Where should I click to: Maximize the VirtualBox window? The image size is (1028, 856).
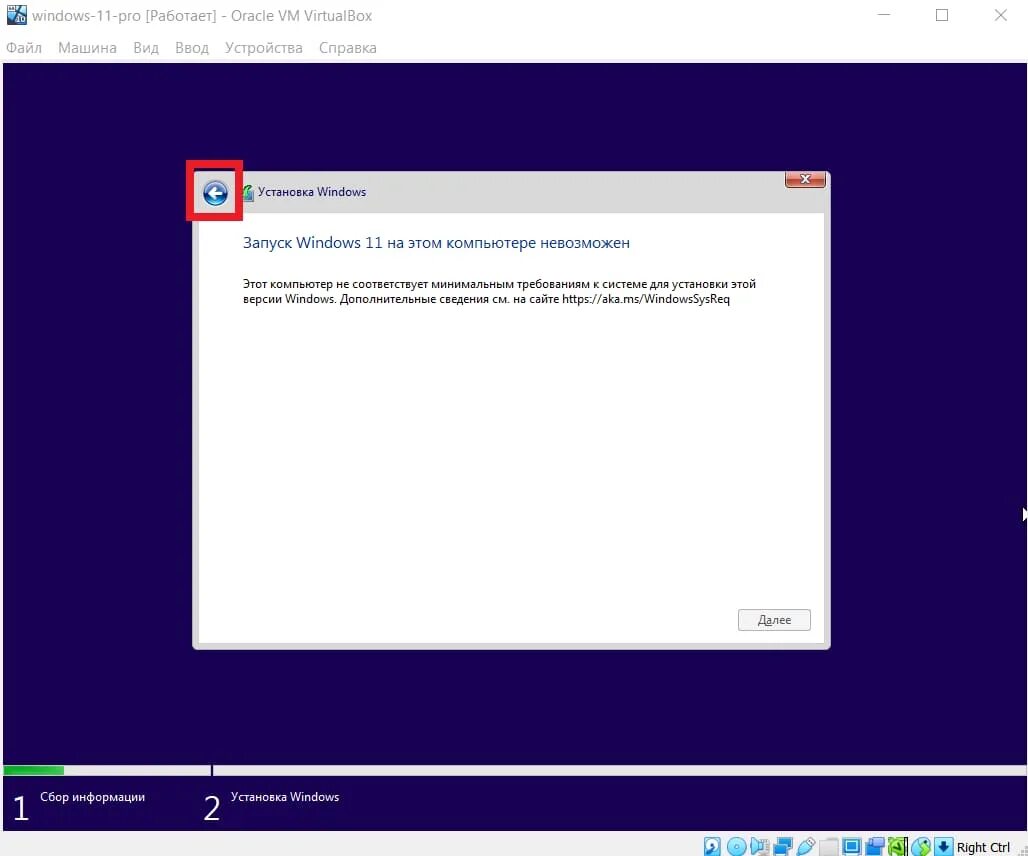coord(941,15)
